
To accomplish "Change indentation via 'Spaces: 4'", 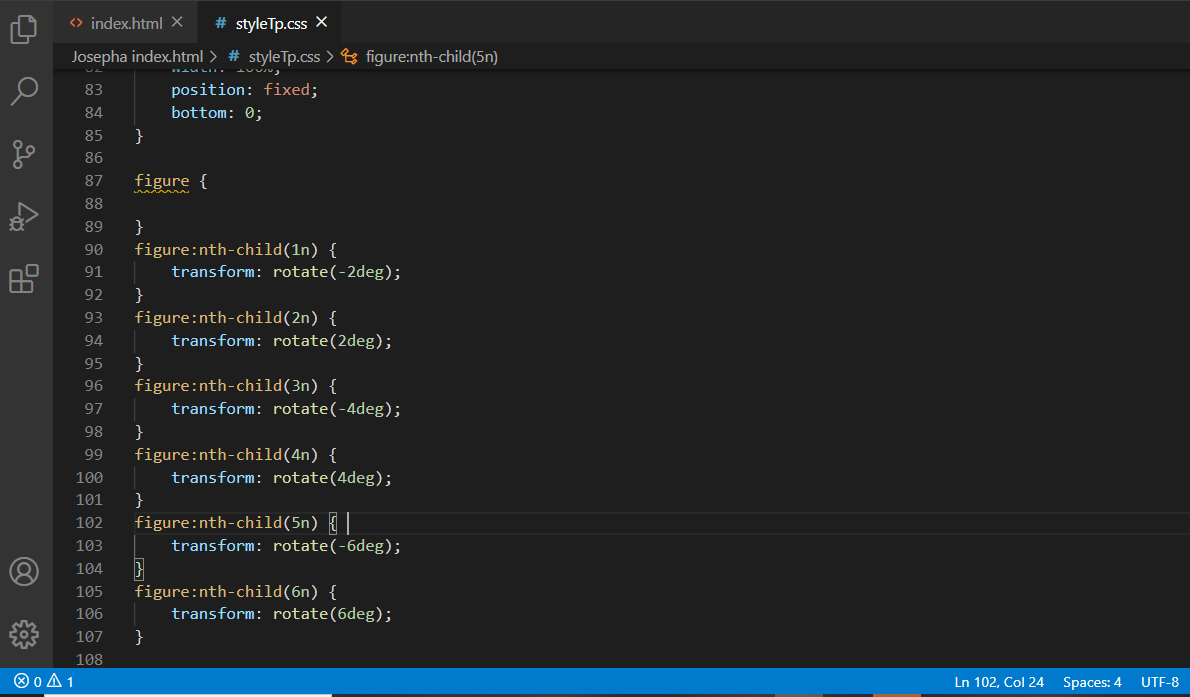I will [x=1092, y=682].
